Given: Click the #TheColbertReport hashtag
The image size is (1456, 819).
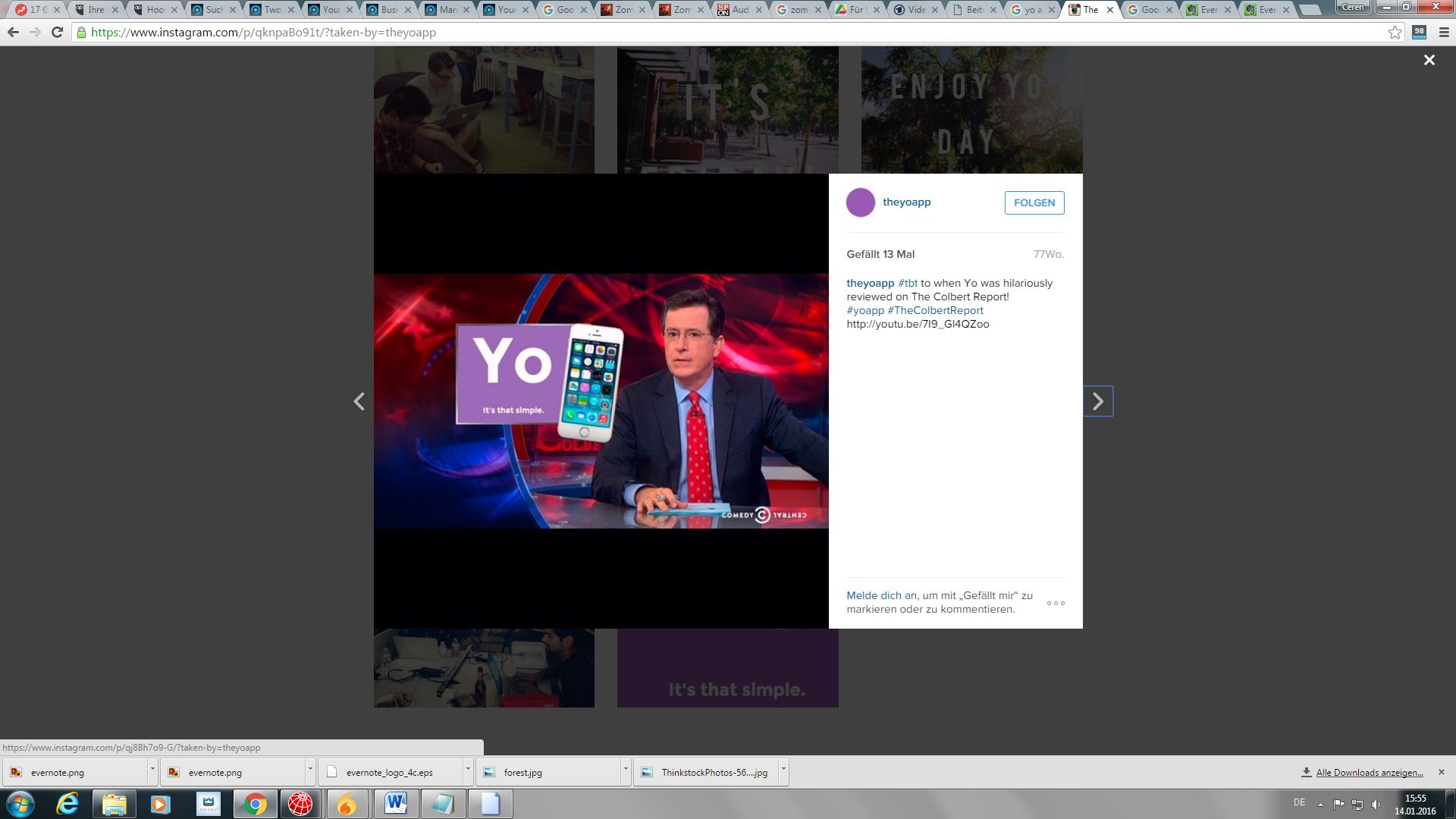Looking at the screenshot, I should tap(935, 310).
